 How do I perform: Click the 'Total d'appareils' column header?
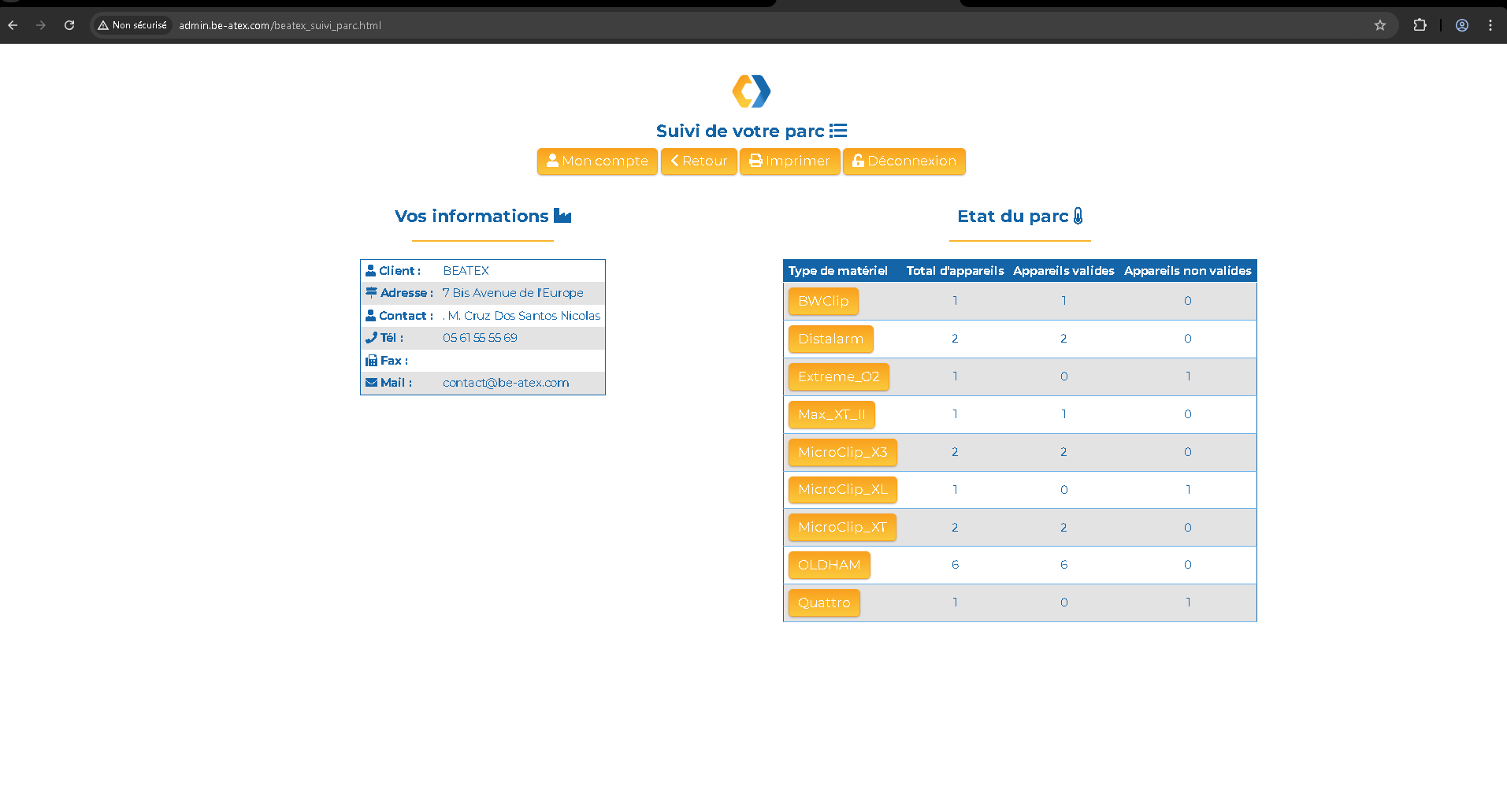[x=955, y=270]
